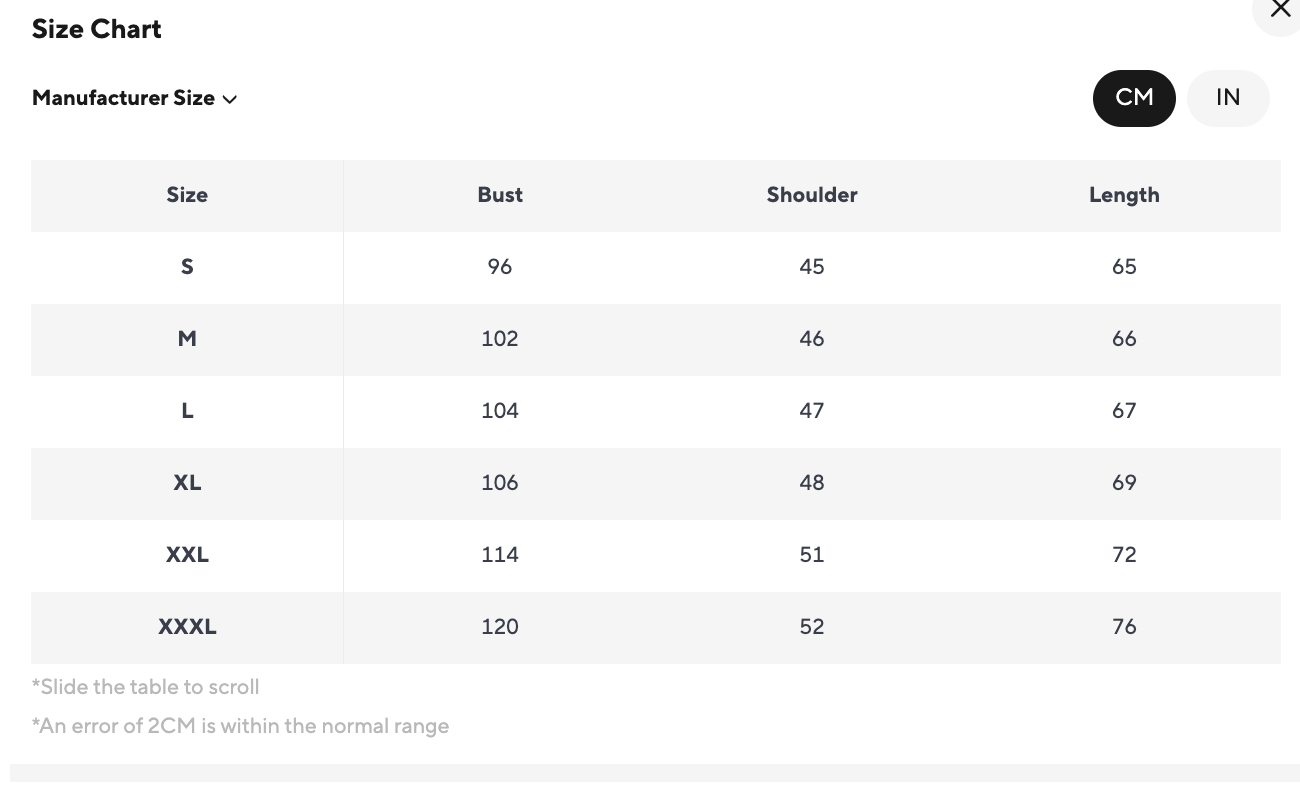Screen dimensions: 1300x790
Task: Select the L size row label
Action: 187,411
